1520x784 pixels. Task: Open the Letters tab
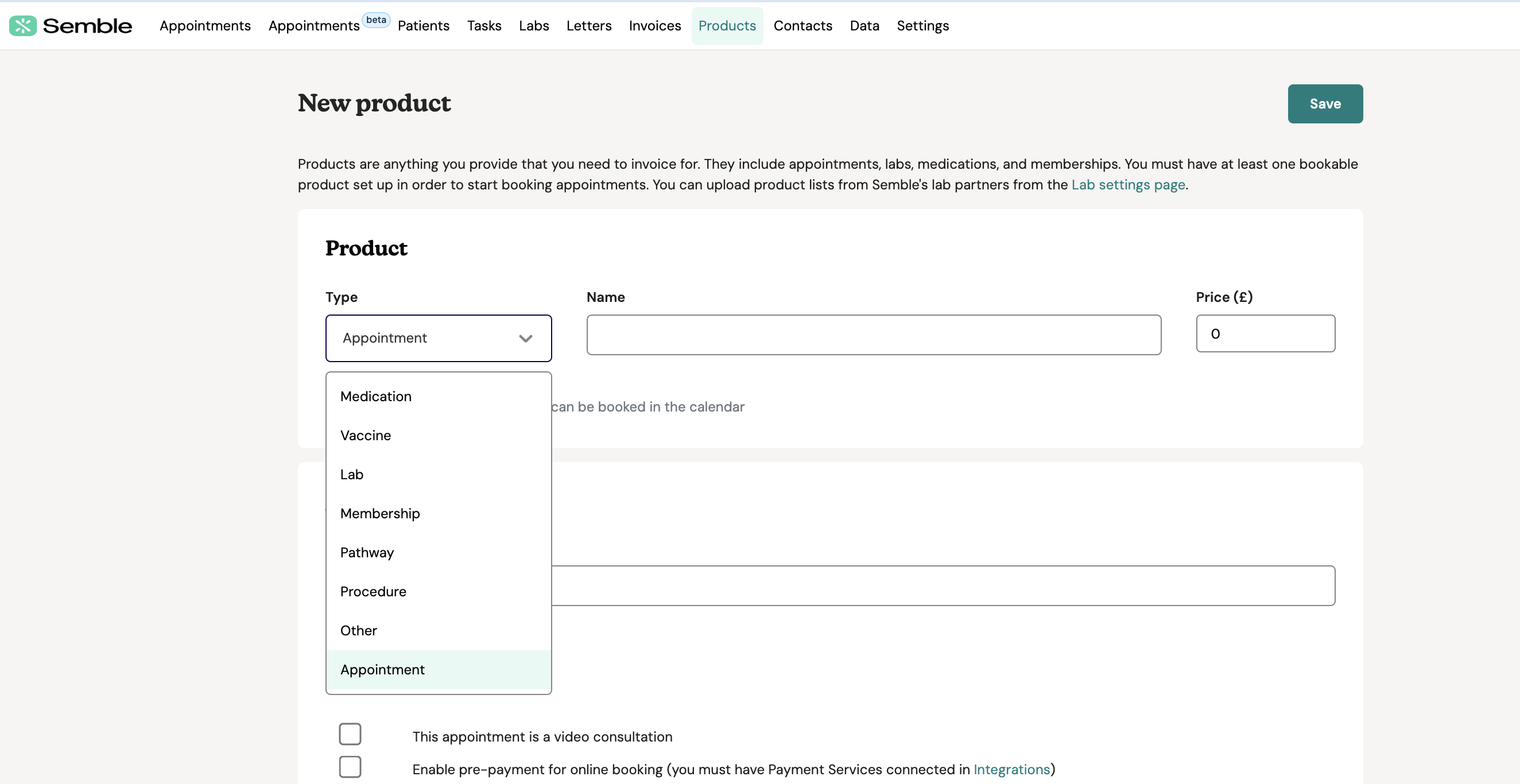coord(588,26)
